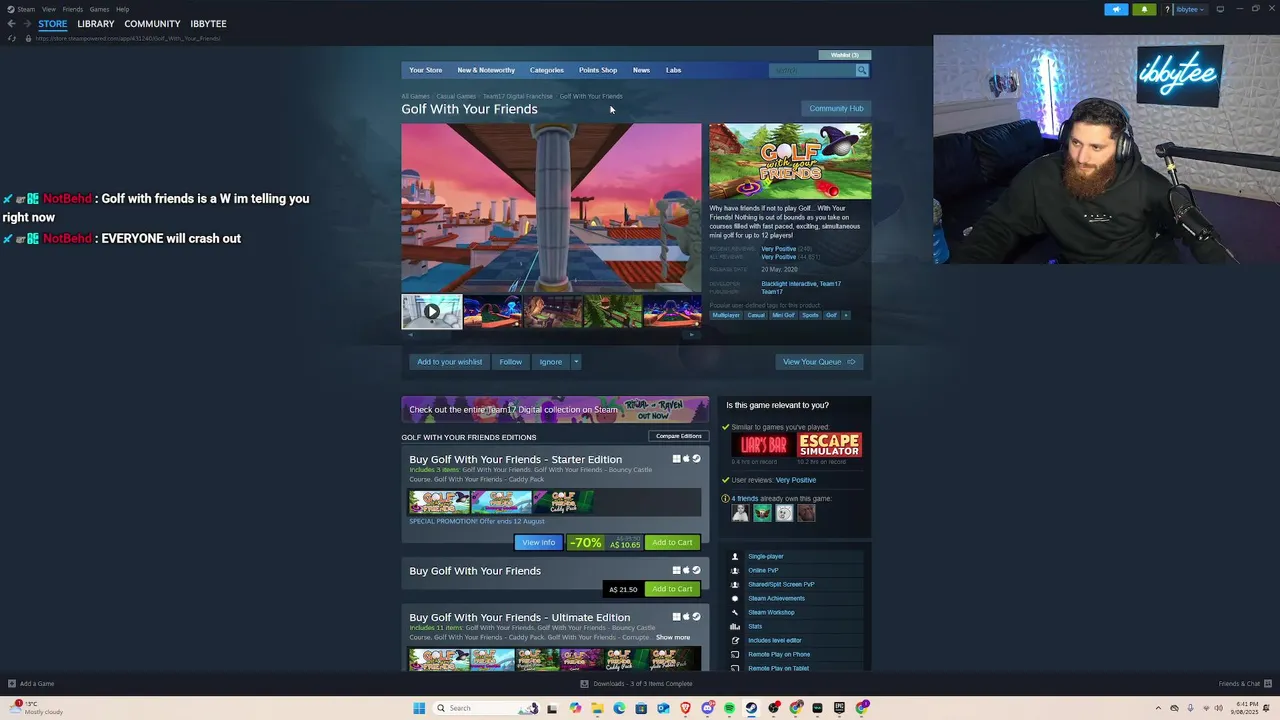Open Outlook from the taskbar

pos(663,708)
